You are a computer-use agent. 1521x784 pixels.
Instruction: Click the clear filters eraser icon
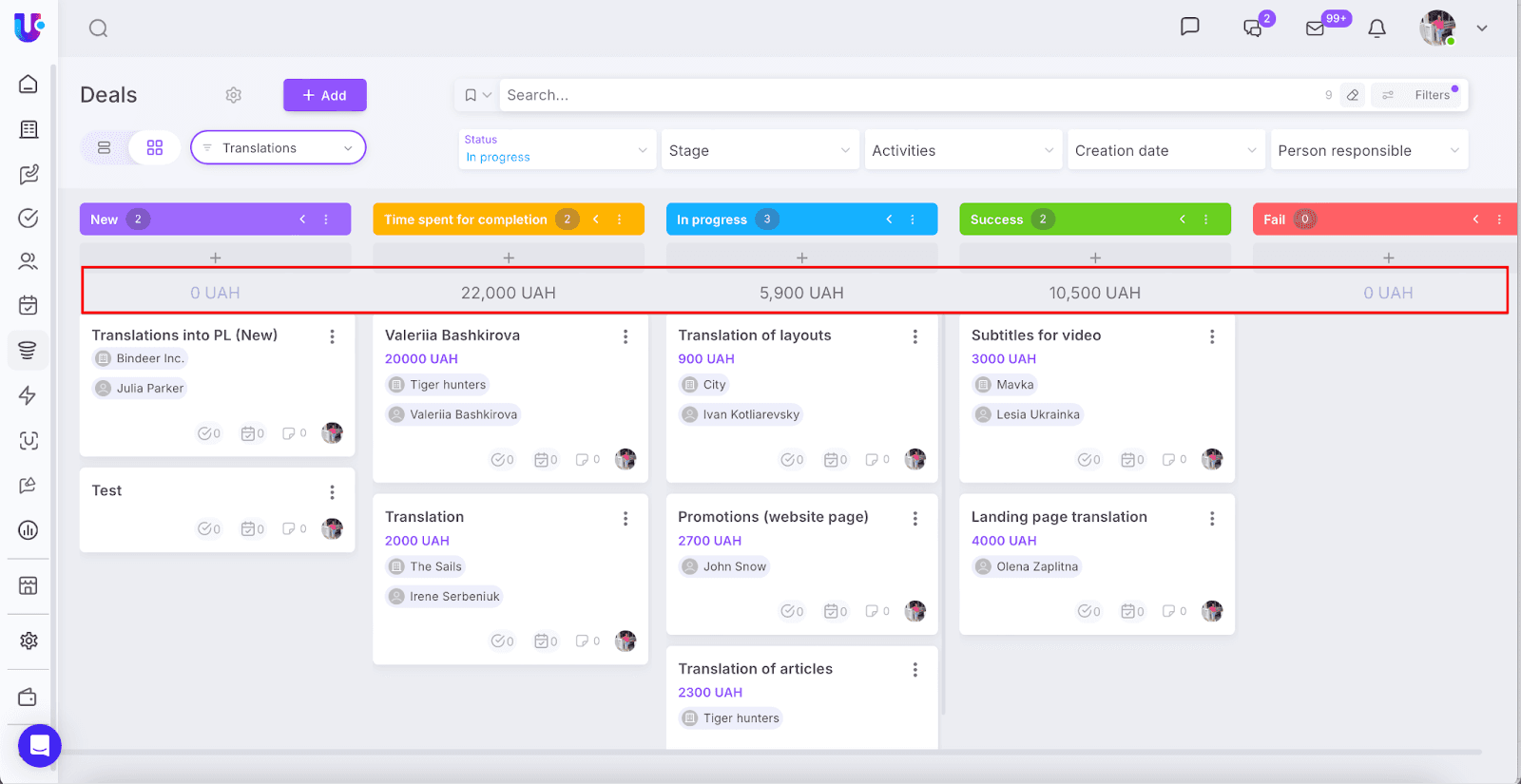pyautogui.click(x=1353, y=95)
